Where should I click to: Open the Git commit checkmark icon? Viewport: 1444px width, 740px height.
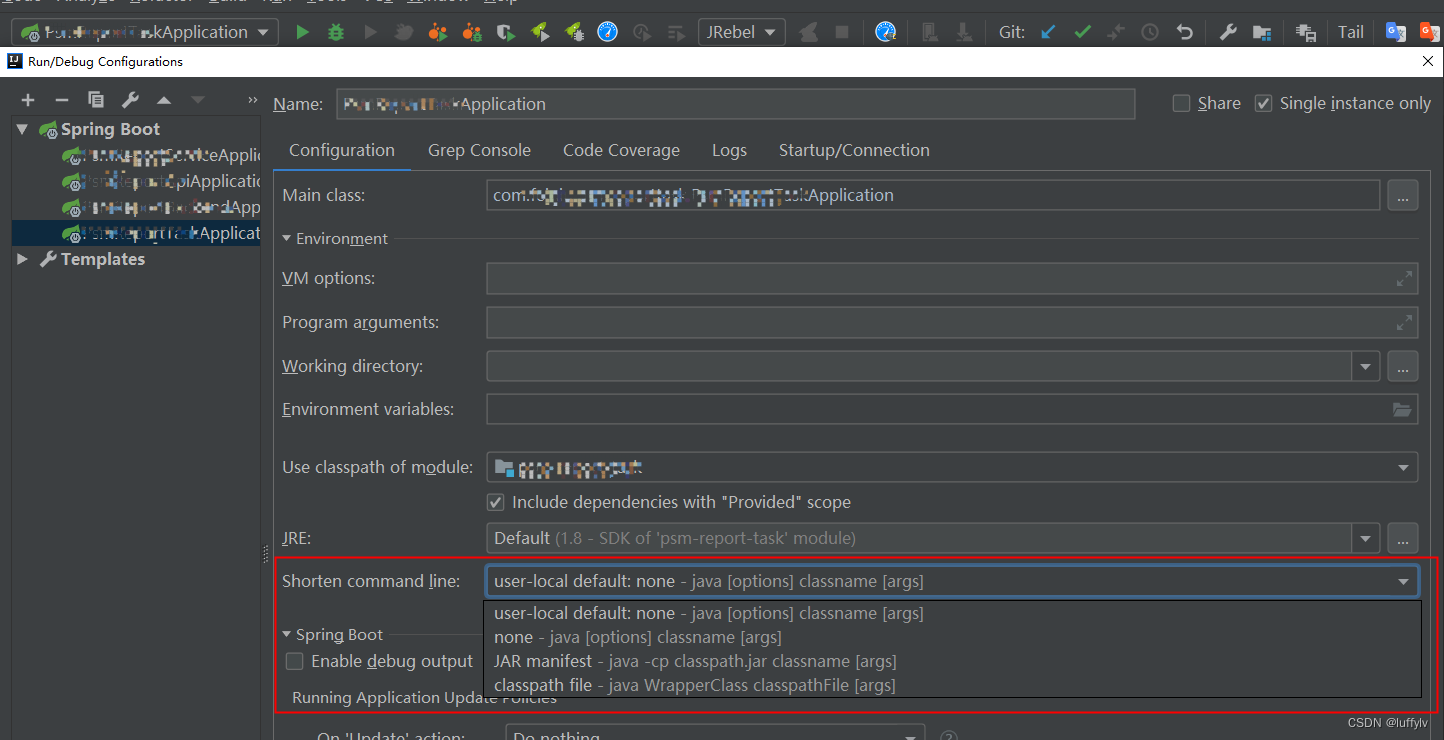point(1081,31)
